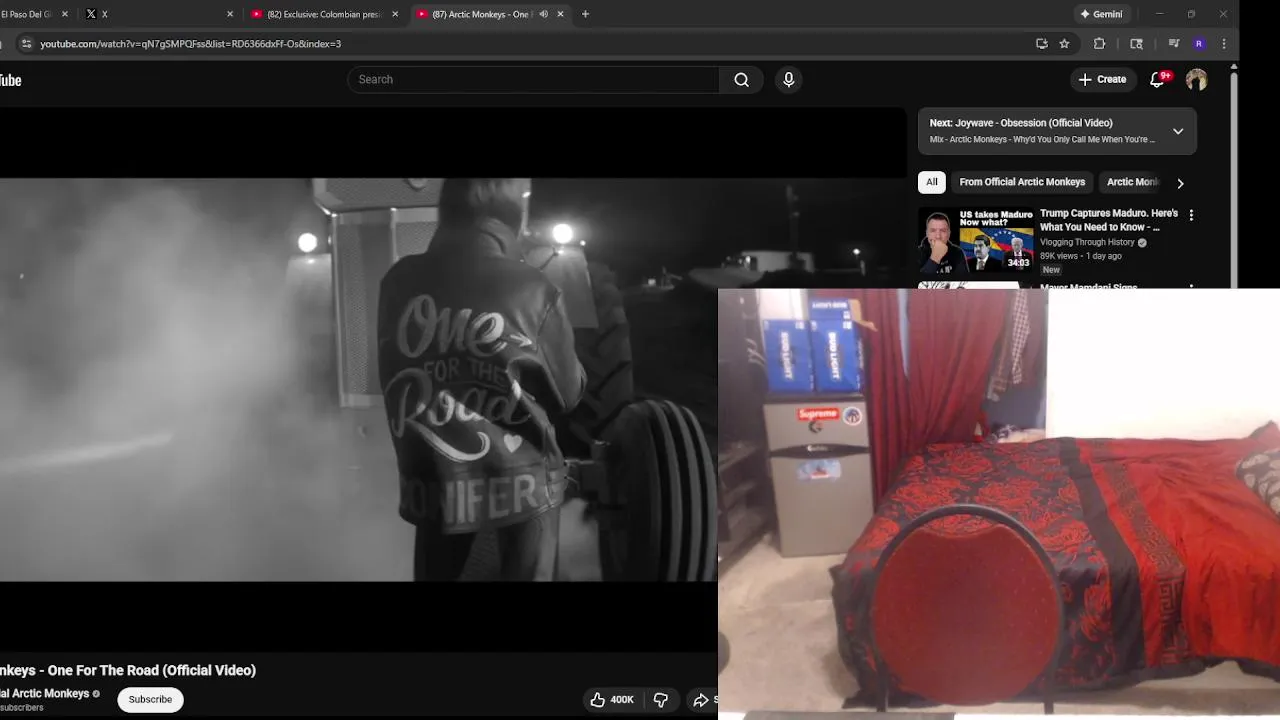Dislike this video

click(660, 700)
